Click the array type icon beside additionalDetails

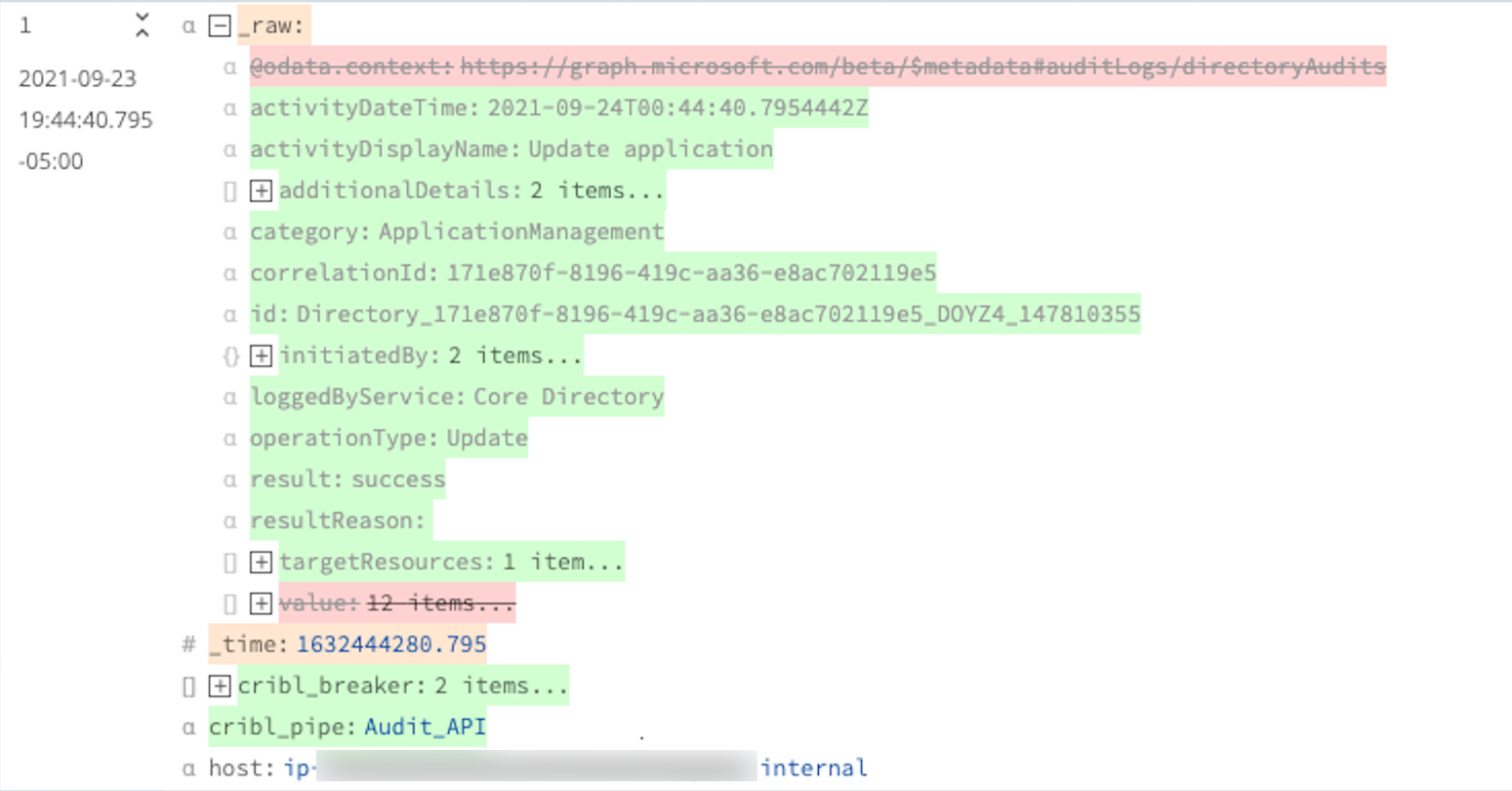(x=229, y=190)
